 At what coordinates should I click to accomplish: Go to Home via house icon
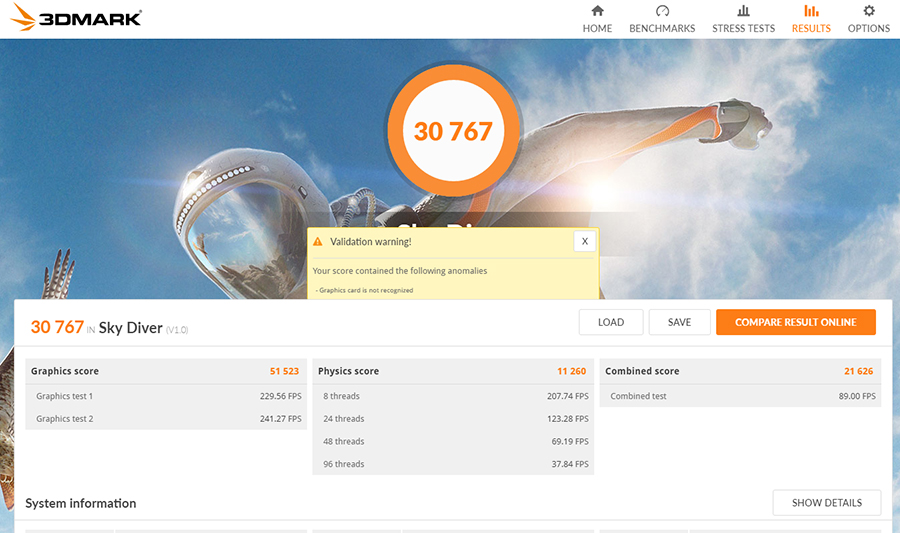point(597,11)
